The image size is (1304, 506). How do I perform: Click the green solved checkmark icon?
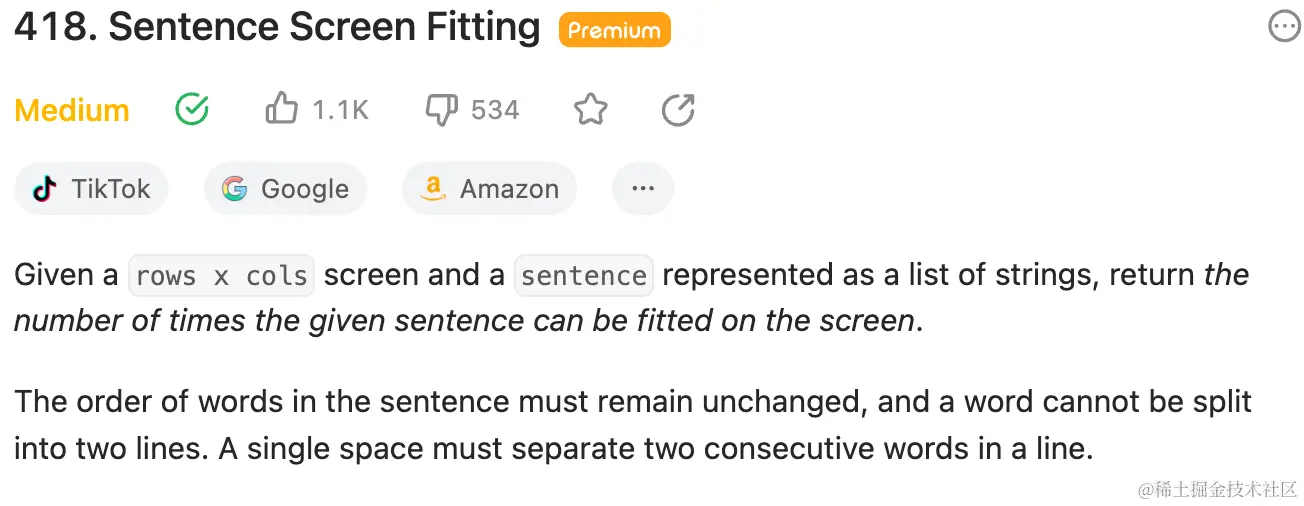[x=192, y=109]
